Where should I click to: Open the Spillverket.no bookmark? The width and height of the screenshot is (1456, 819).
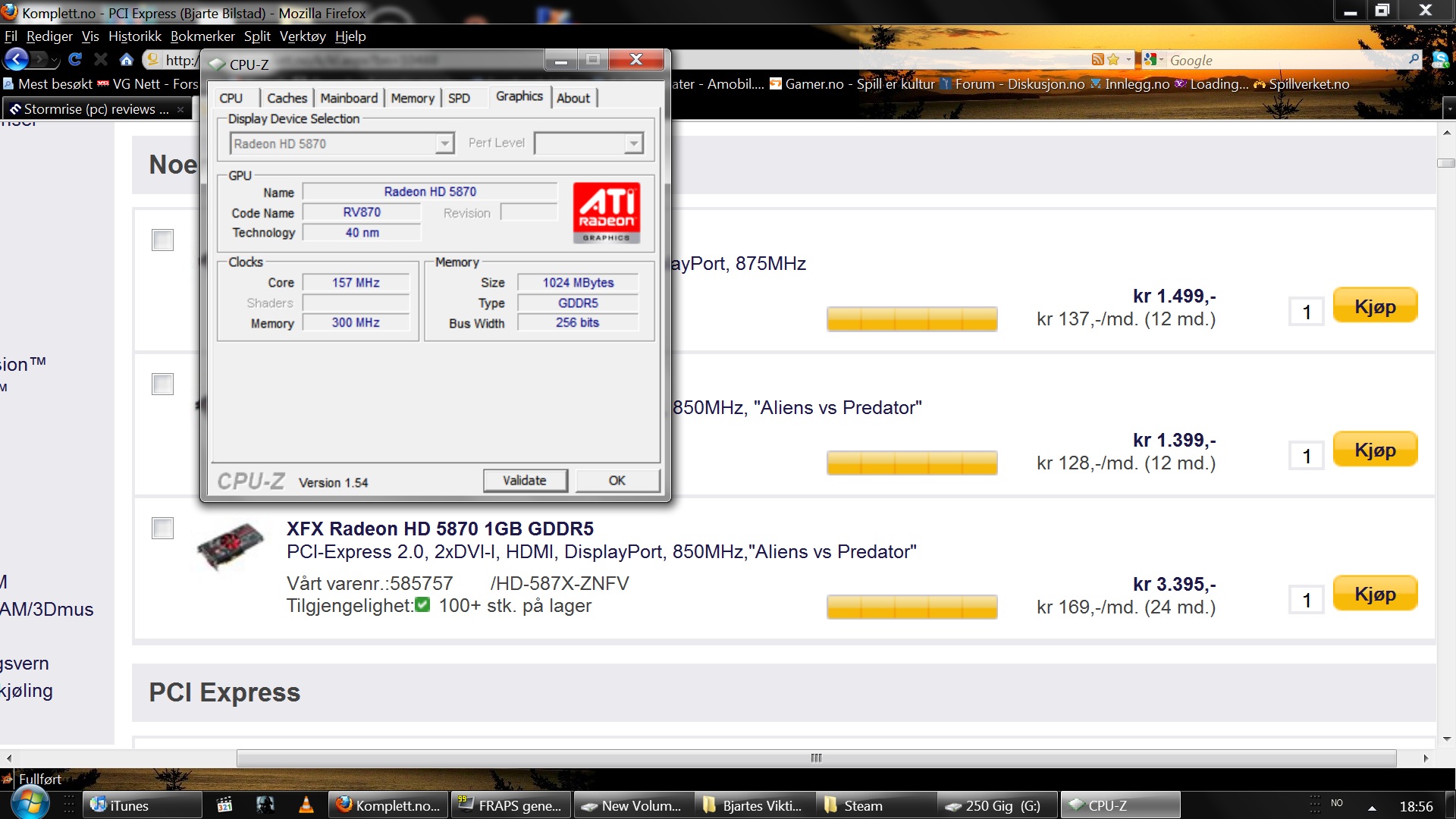coord(1301,84)
